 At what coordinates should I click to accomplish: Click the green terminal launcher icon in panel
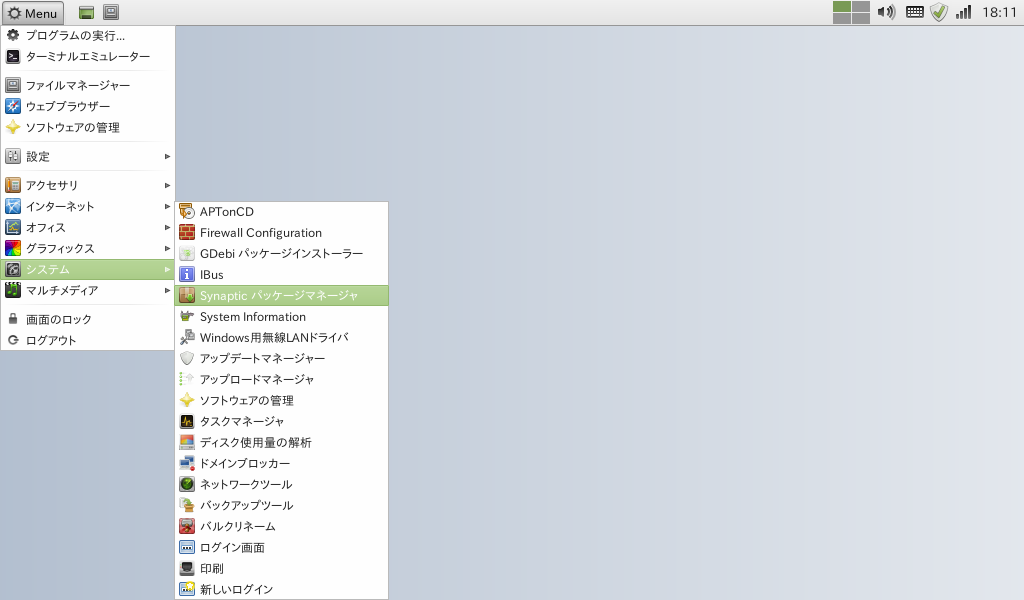click(x=86, y=12)
